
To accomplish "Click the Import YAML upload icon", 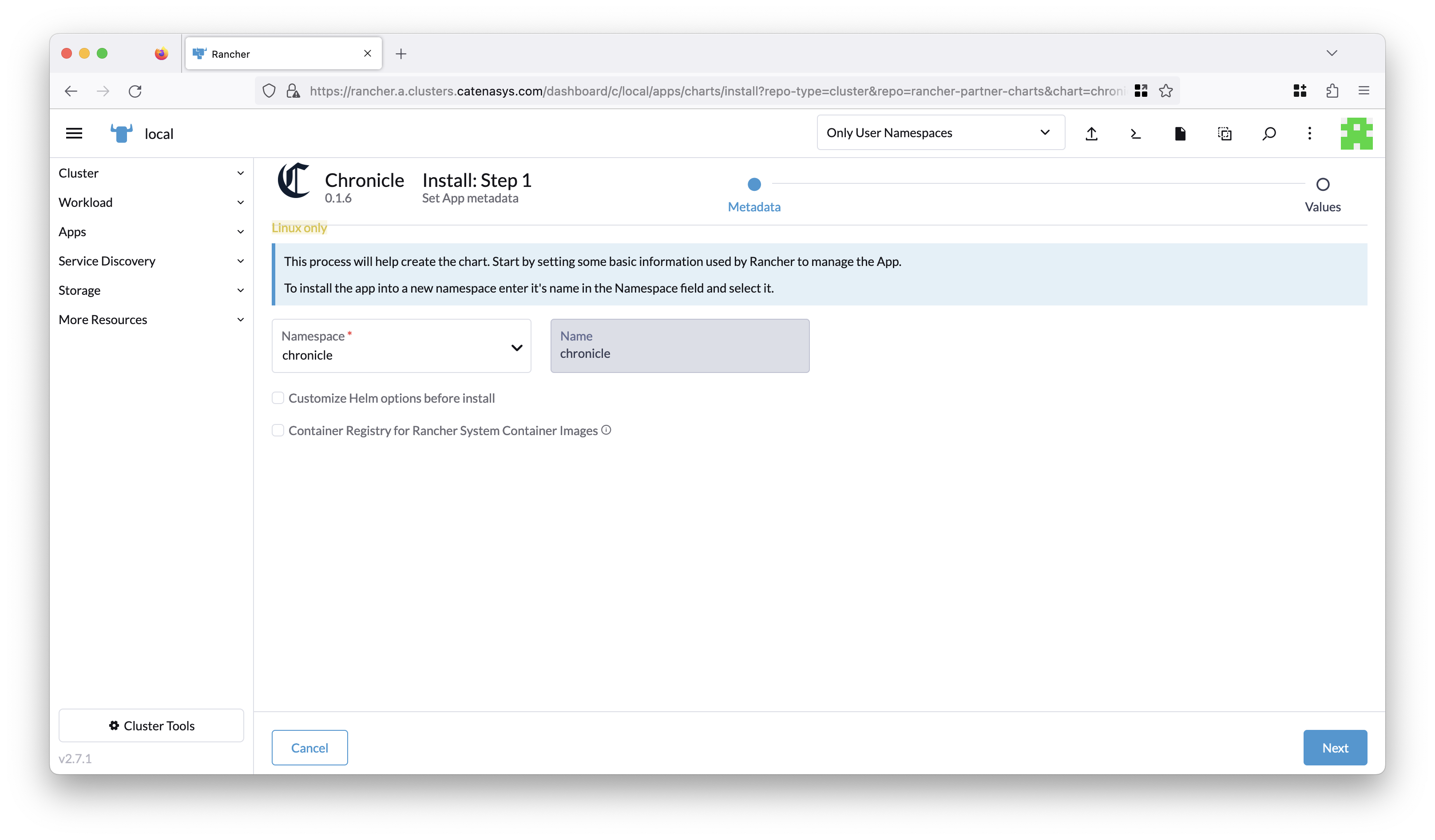I will coord(1091,133).
